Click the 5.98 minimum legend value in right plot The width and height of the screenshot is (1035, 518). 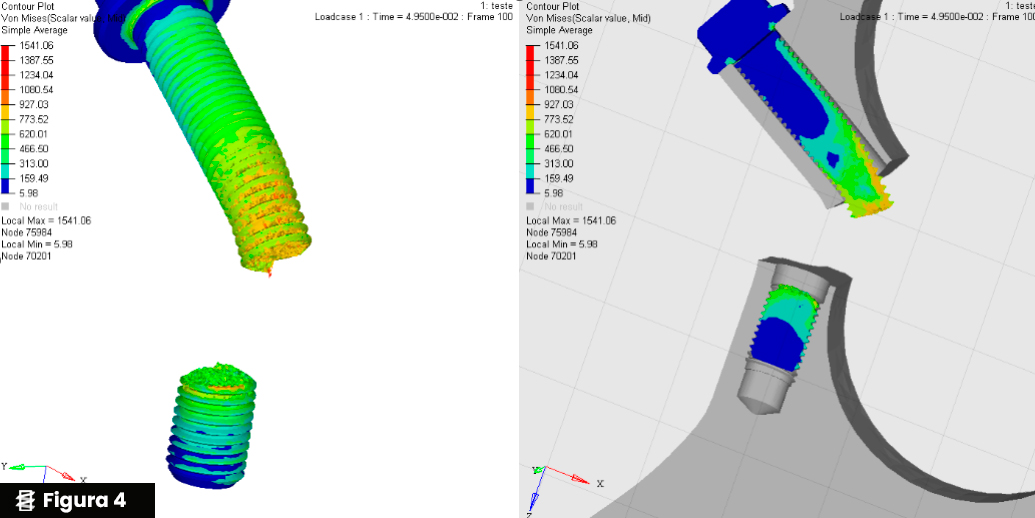pos(553,192)
